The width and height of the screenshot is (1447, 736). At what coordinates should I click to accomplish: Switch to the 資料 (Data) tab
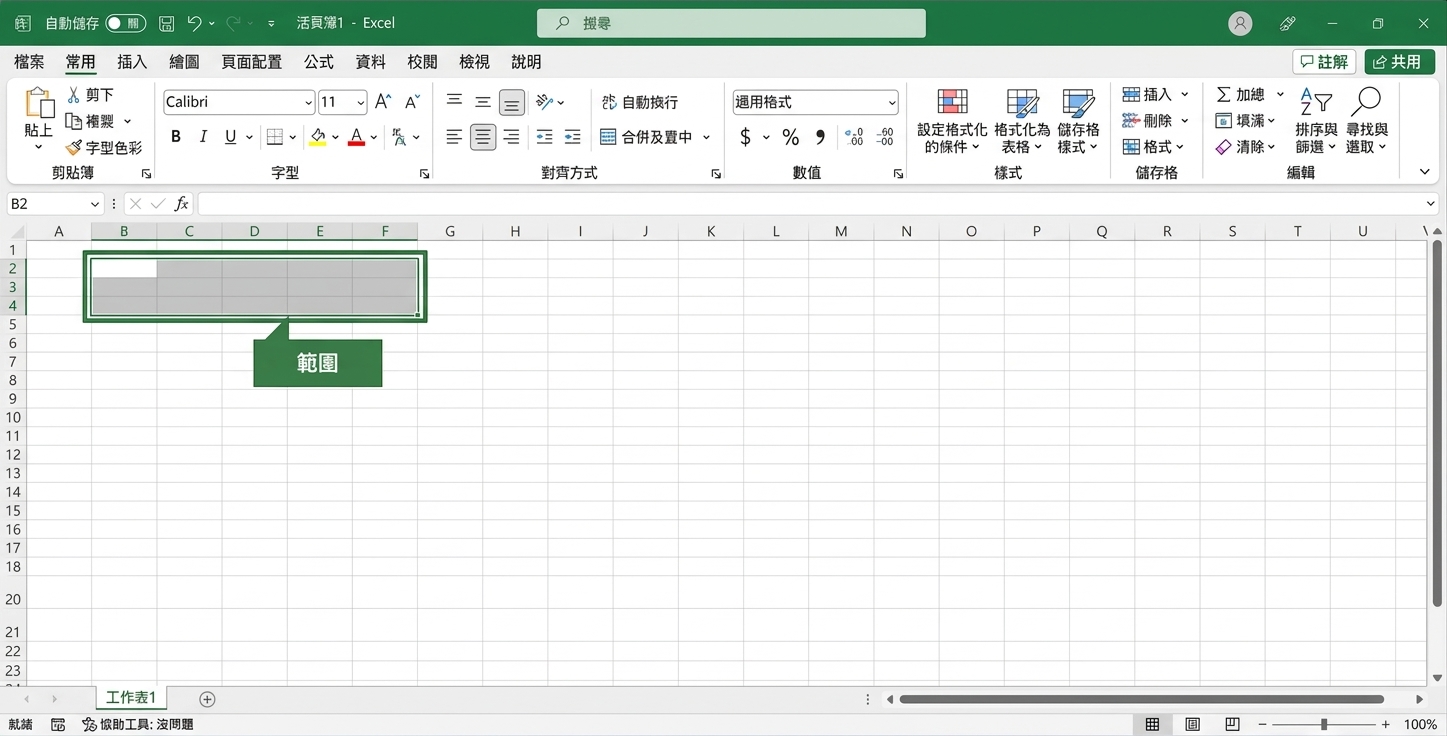[x=371, y=62]
